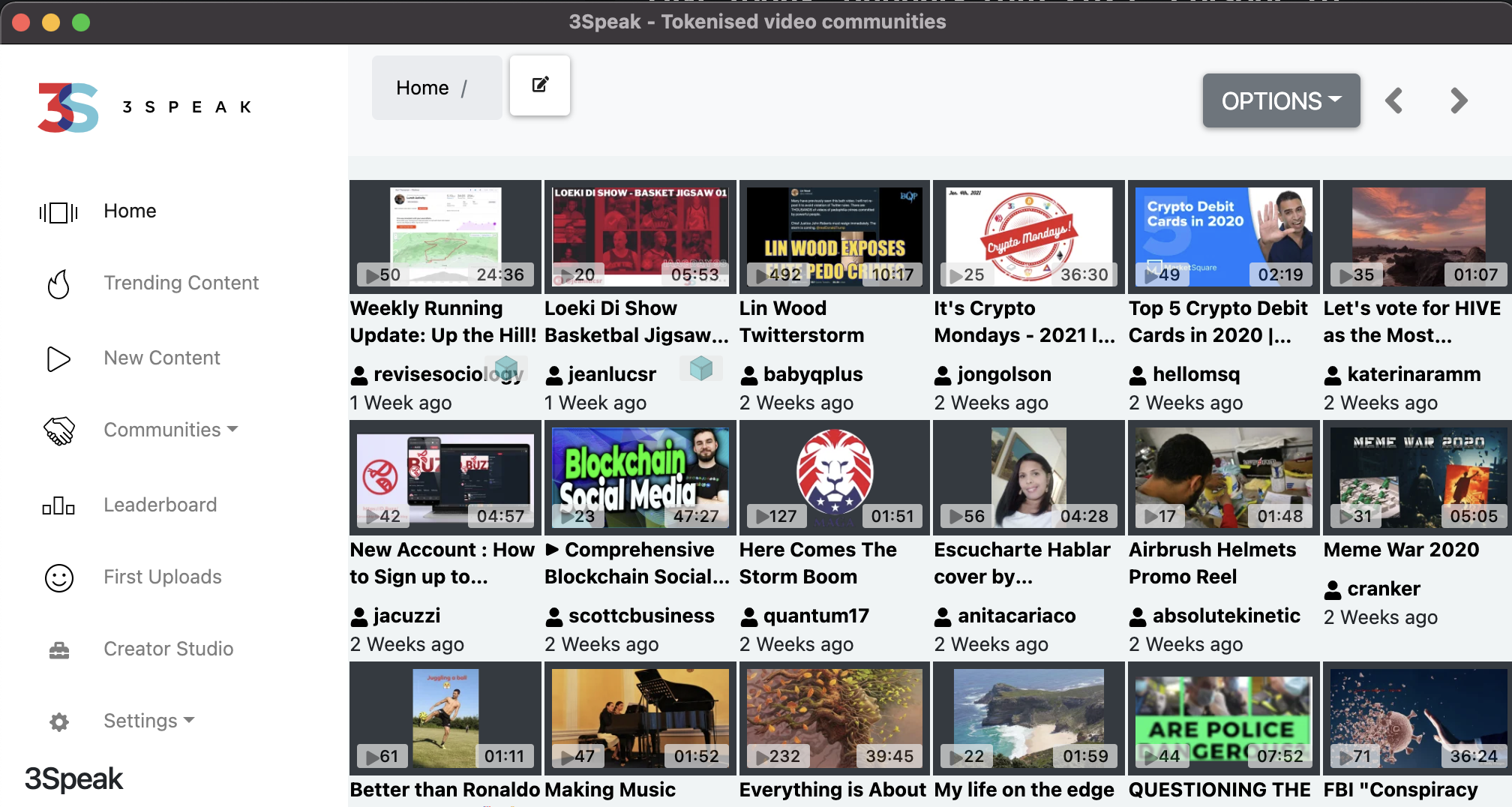Image resolution: width=1512 pixels, height=807 pixels.
Task: Click the Settings gear icon
Action: coord(58,722)
